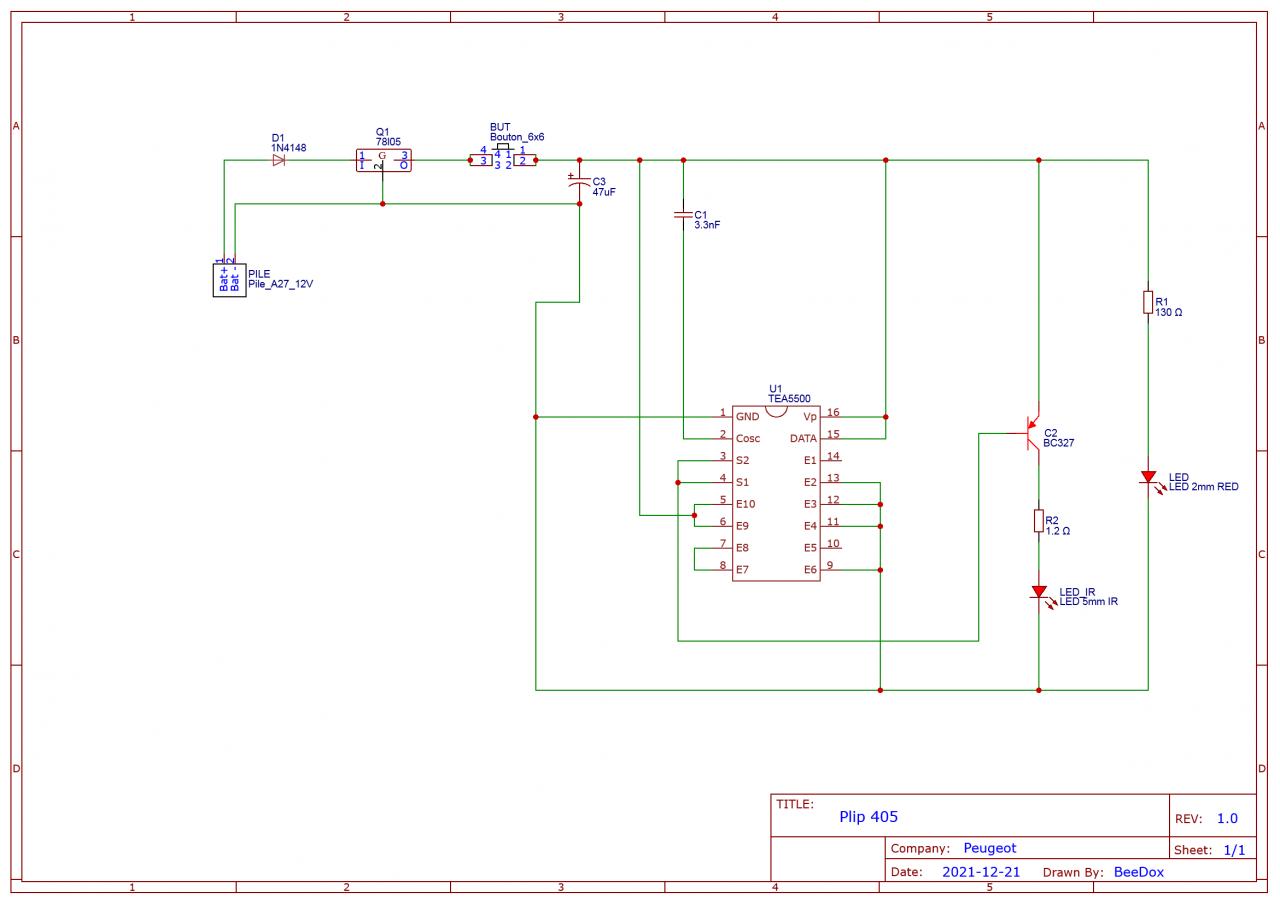Click the '1N4148' value text
This screenshot has height=904, width=1280.
(x=288, y=148)
